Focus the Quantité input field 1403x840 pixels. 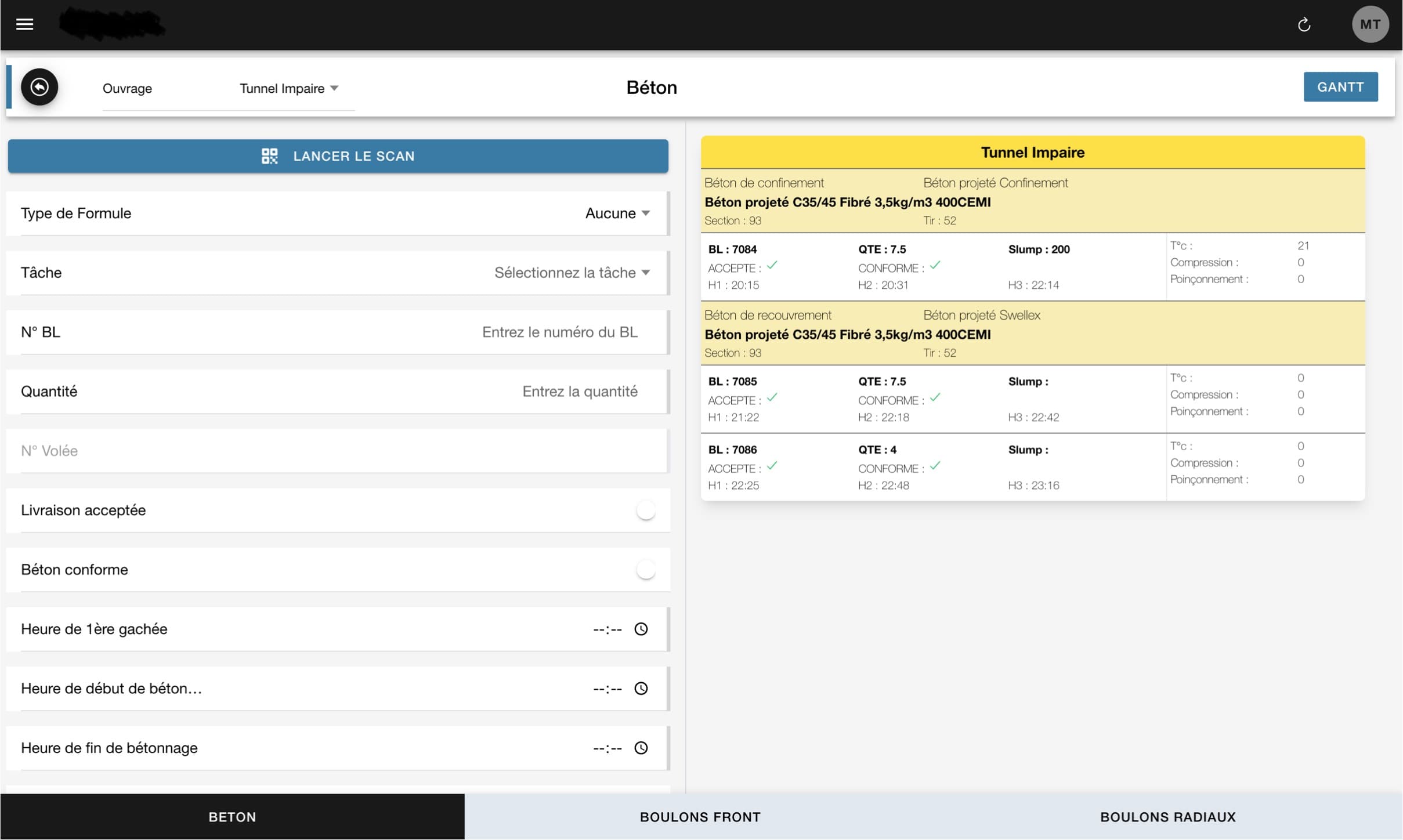(x=579, y=392)
